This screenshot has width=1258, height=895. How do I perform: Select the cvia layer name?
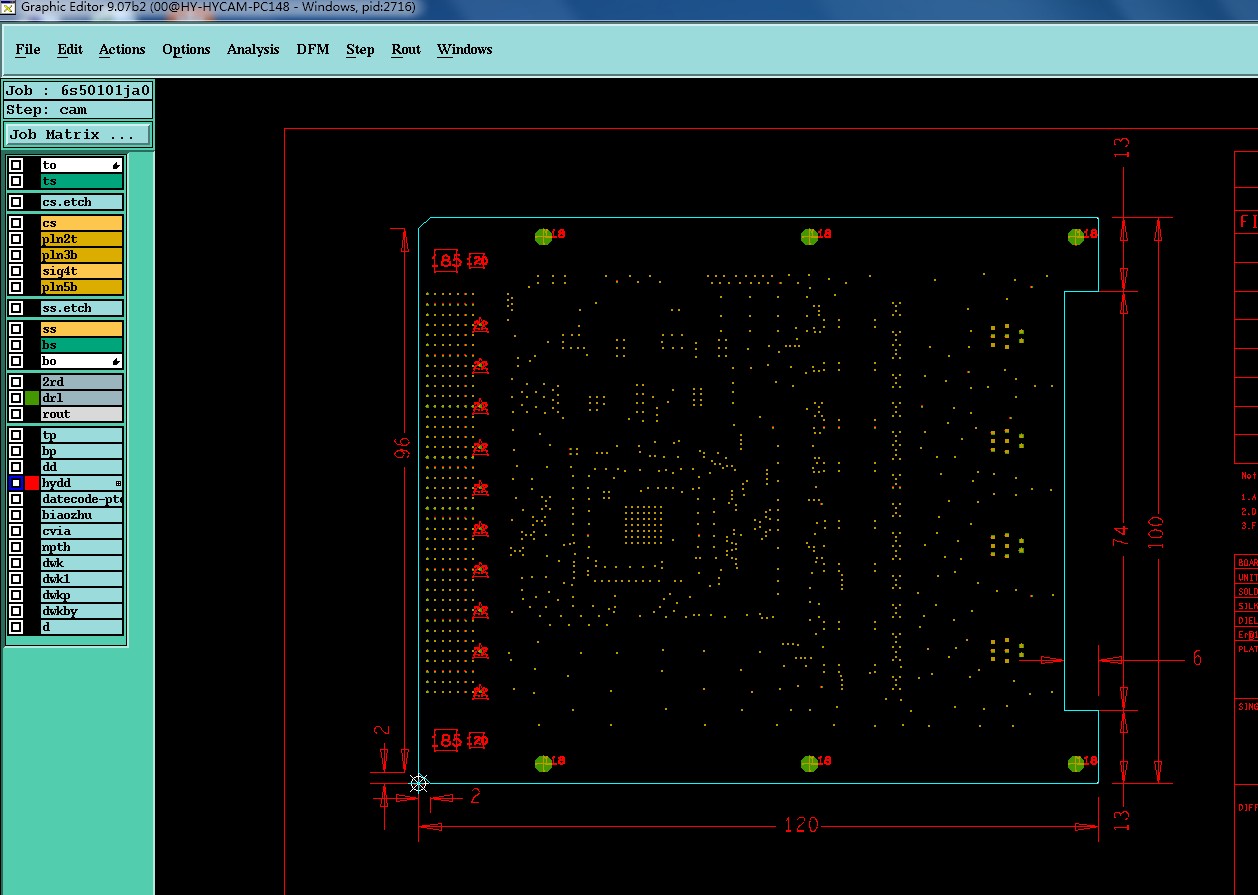(82, 531)
